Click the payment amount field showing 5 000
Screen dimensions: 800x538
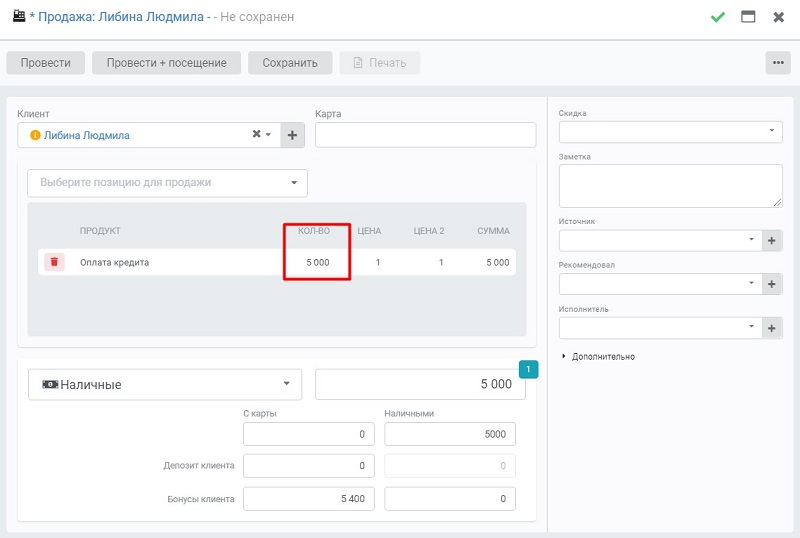tap(420, 384)
